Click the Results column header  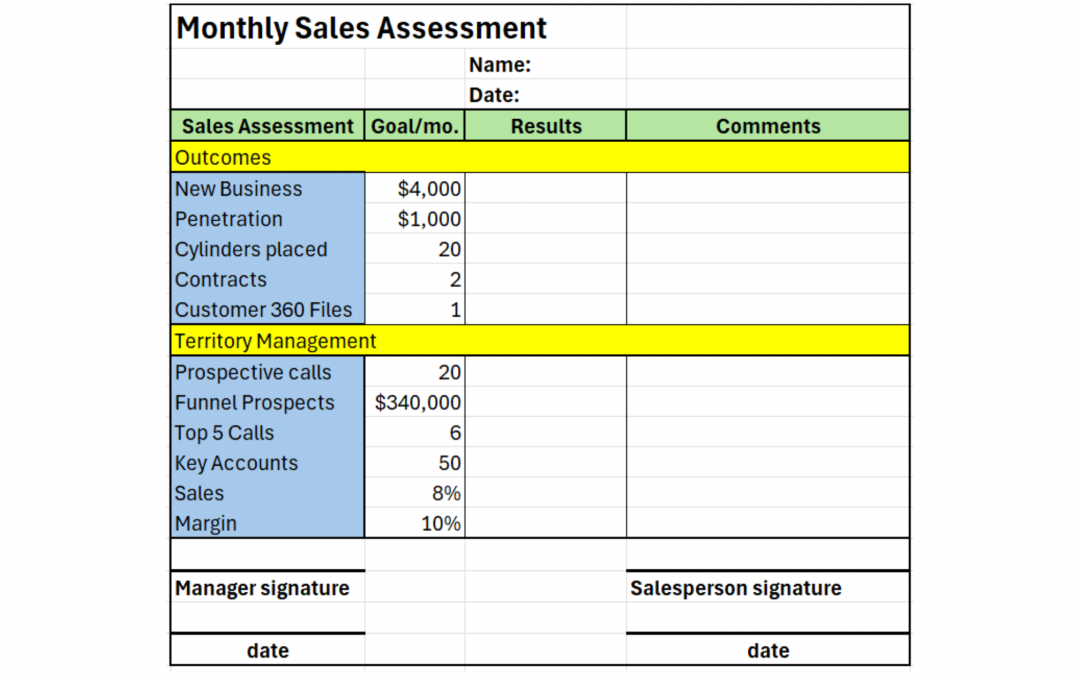(x=546, y=127)
